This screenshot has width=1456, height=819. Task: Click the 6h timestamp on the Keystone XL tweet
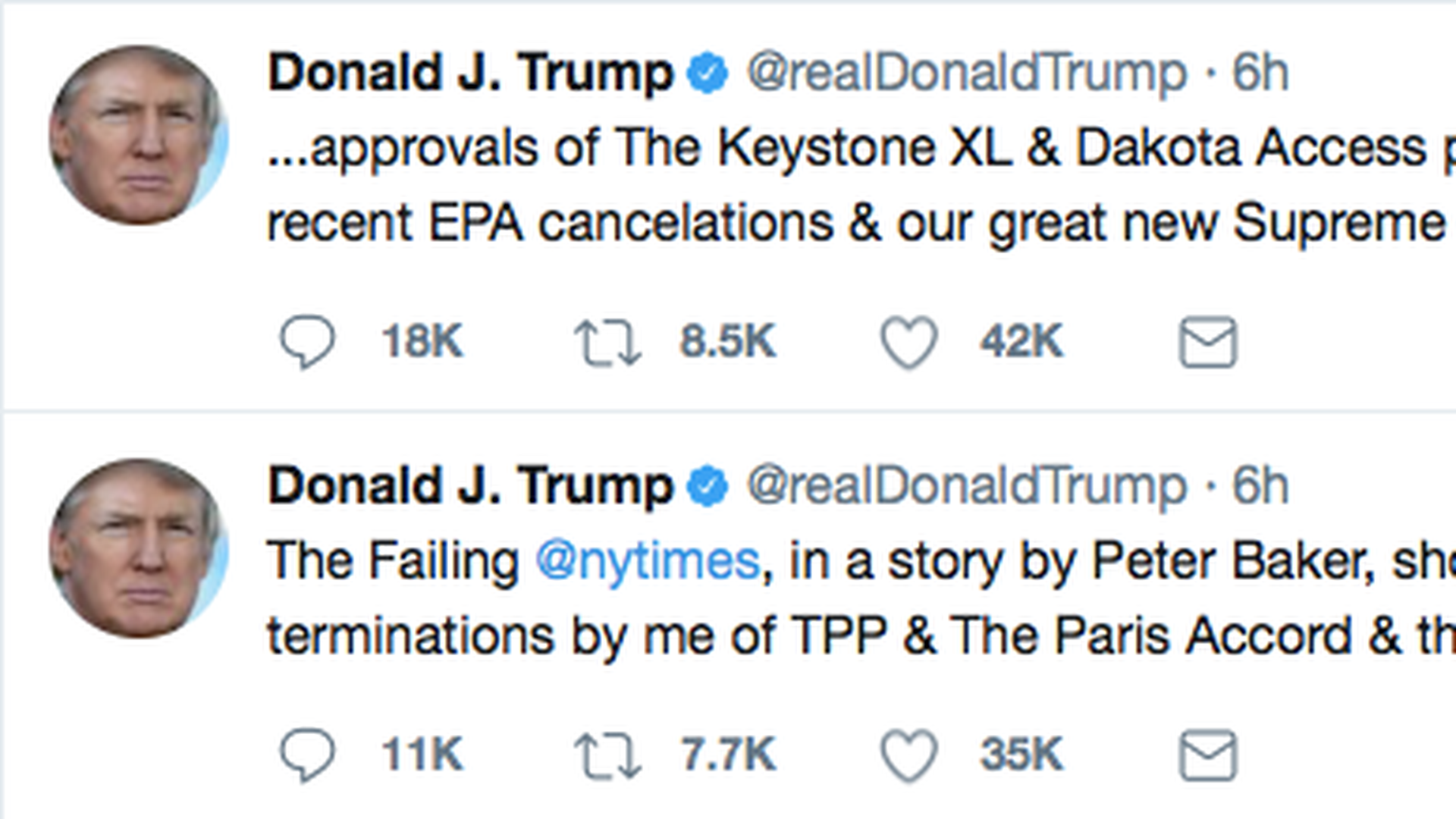1260,74
